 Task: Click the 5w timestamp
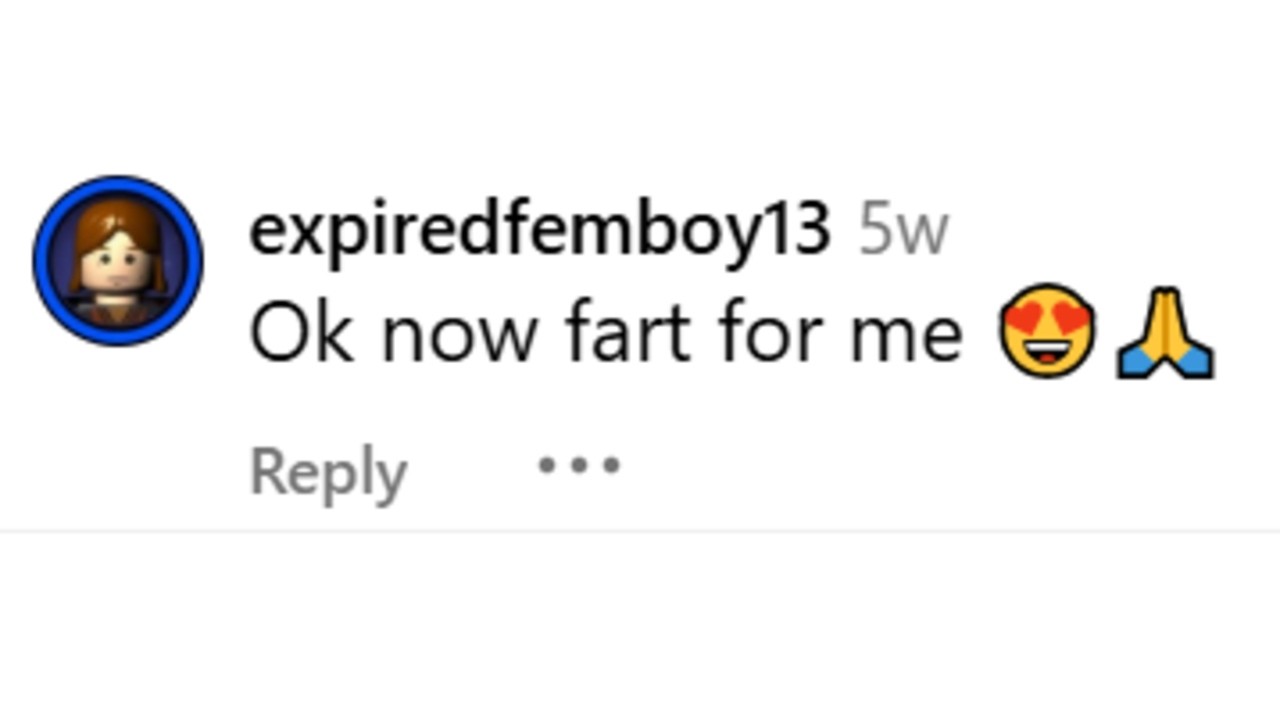pos(903,232)
